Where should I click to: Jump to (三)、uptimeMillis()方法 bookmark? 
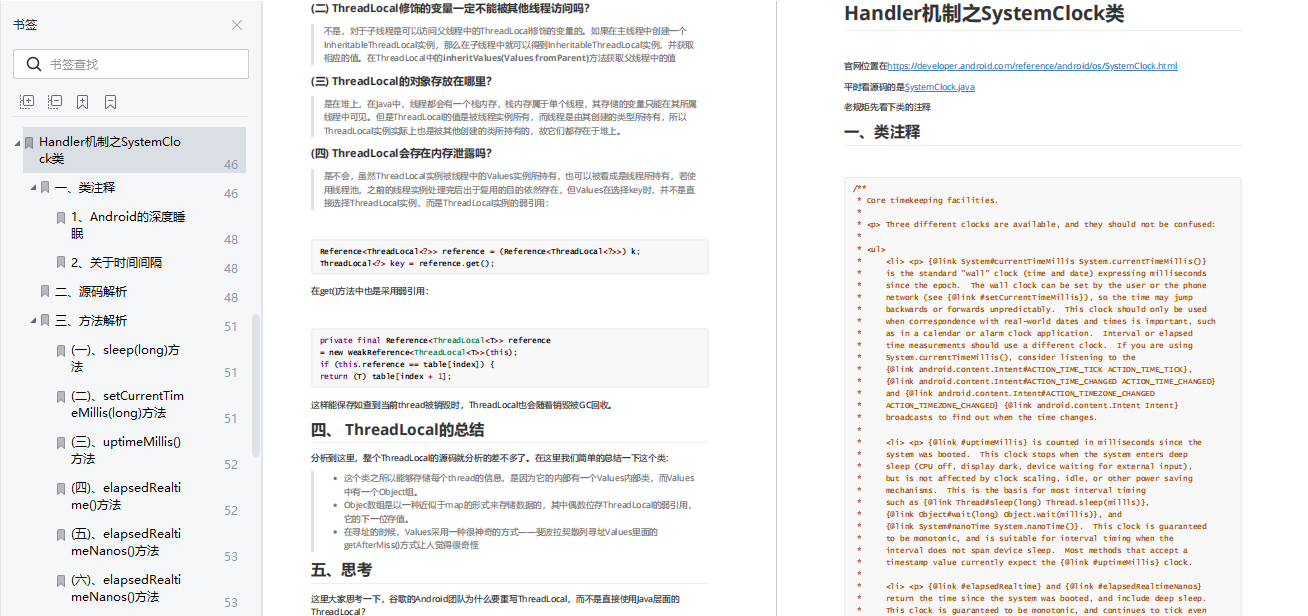pos(126,450)
